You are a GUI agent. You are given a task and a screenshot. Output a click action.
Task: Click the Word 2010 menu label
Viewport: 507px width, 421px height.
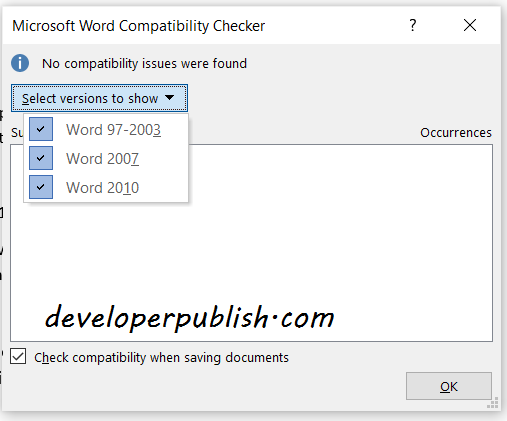click(102, 188)
